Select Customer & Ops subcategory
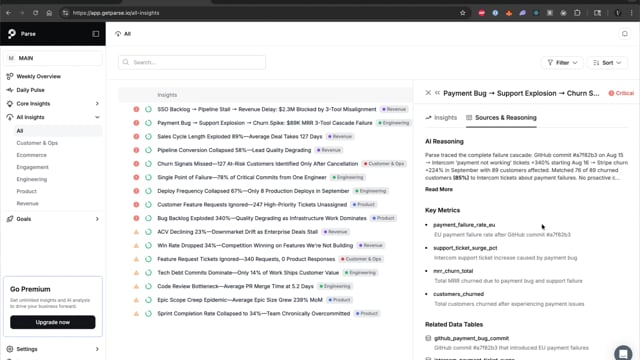The image size is (640, 360). point(37,143)
